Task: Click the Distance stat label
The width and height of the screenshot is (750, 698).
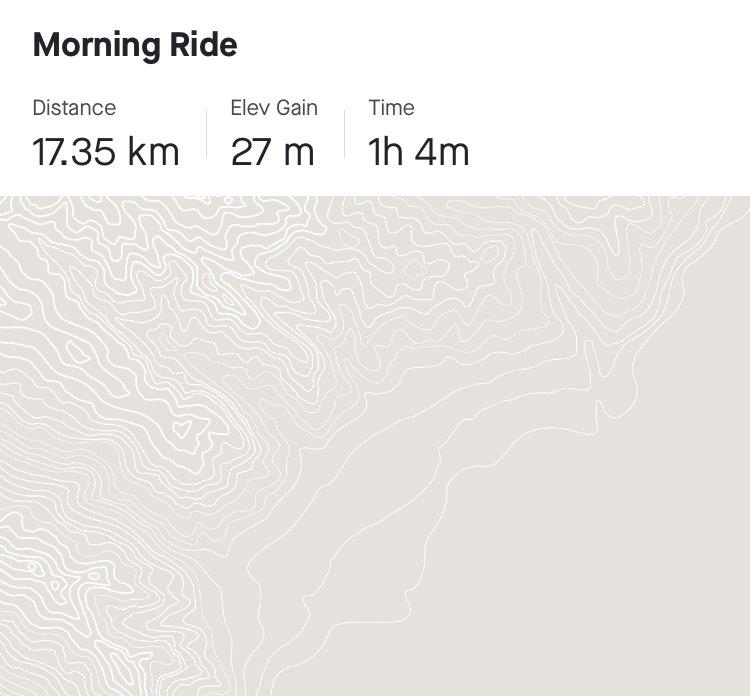Action: click(x=74, y=108)
